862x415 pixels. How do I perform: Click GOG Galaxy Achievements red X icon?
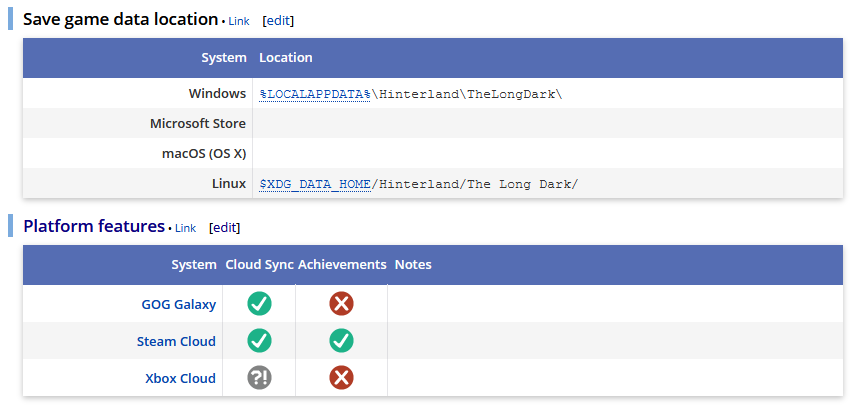click(341, 304)
